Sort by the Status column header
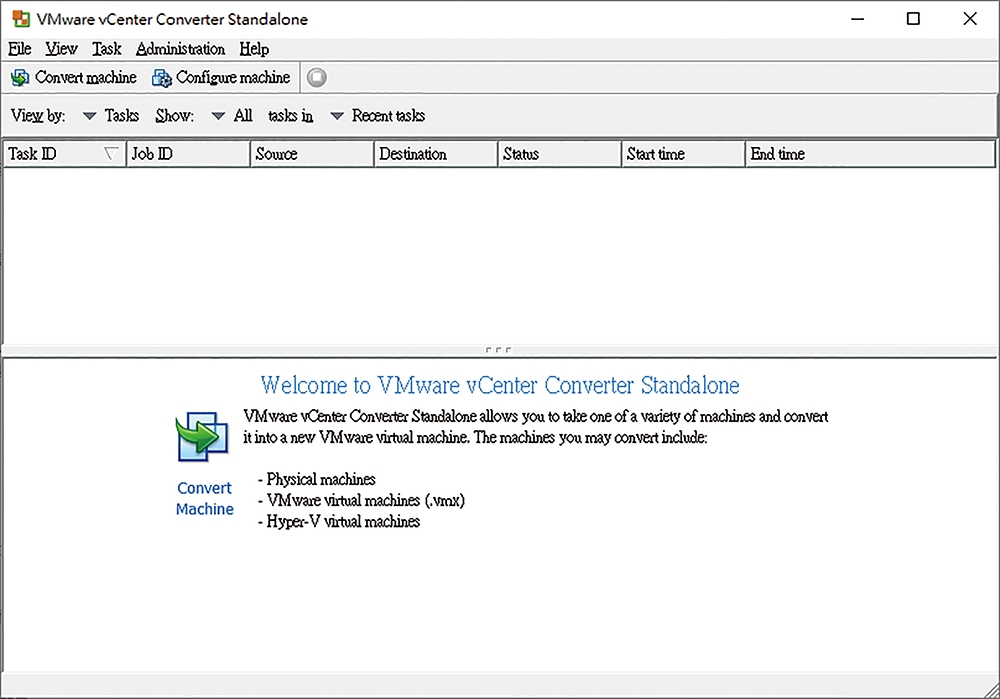Viewport: 1000px width, 699px height. (558, 154)
